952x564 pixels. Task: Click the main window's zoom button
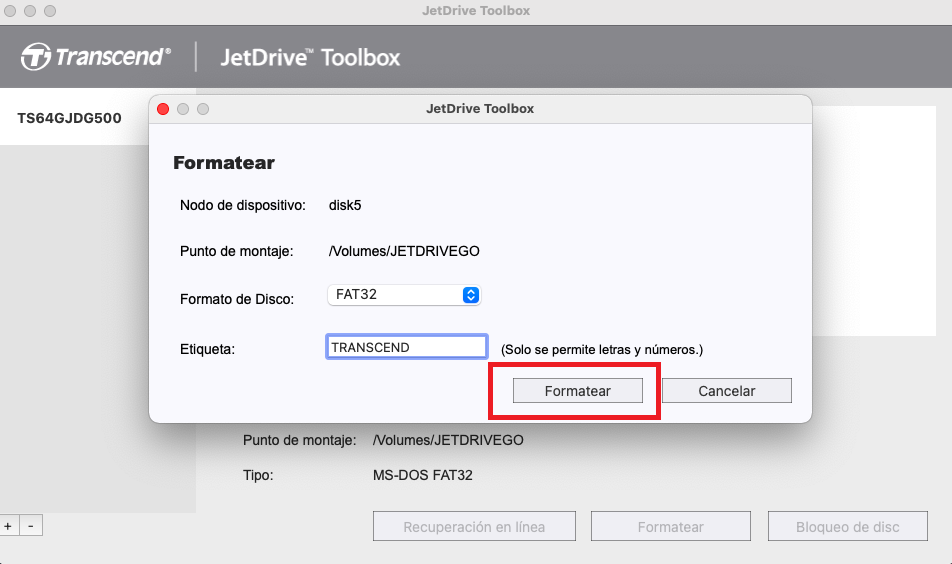pyautogui.click(x=50, y=11)
